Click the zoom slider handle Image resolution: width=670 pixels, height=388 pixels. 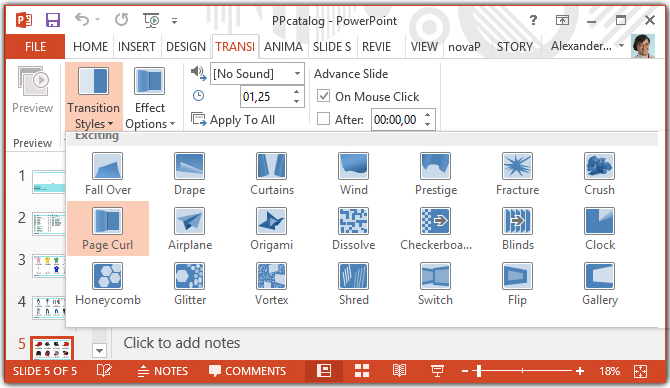pyautogui.click(x=479, y=371)
